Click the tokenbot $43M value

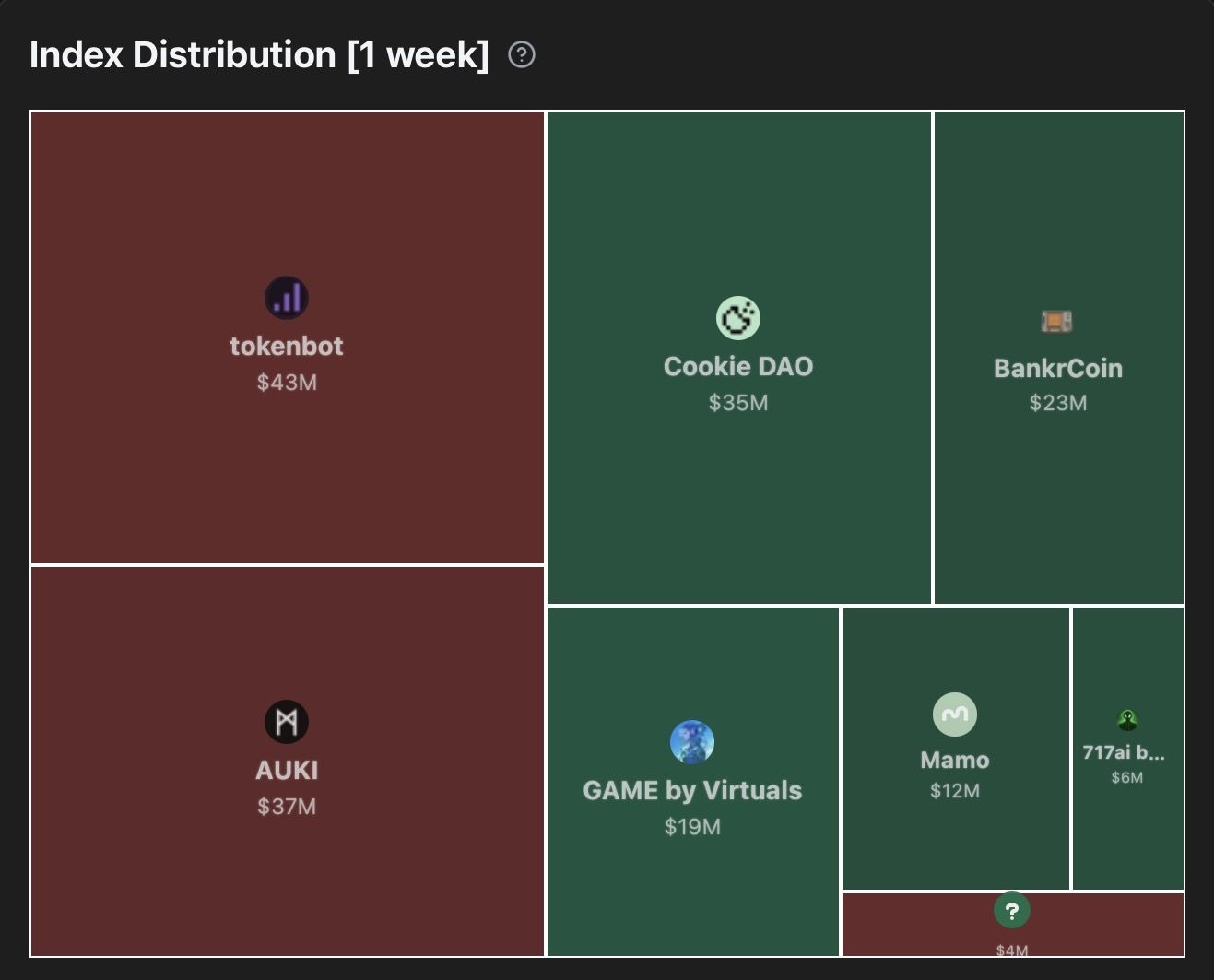287,383
